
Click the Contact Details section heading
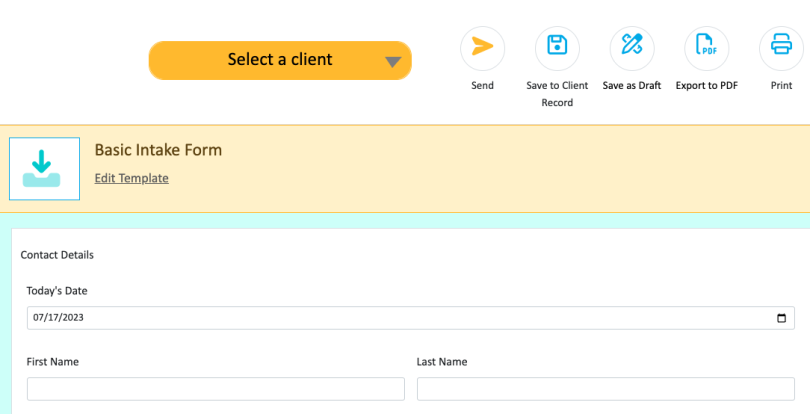click(x=57, y=255)
